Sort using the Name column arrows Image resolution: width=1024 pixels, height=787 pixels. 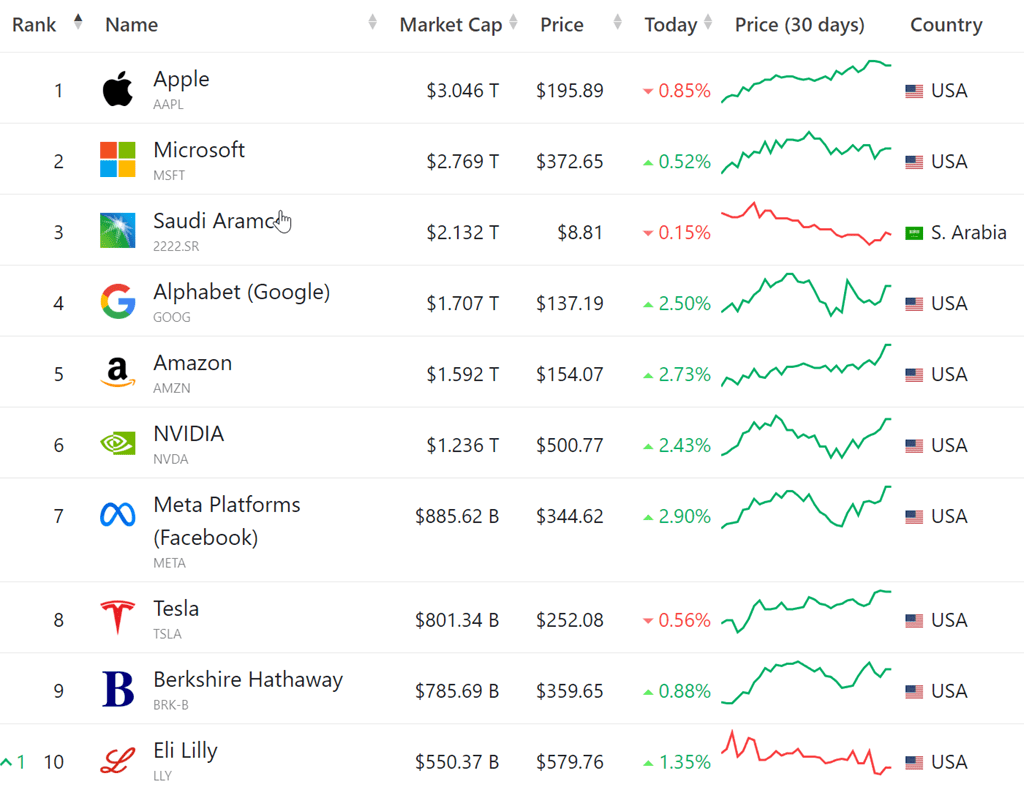pyautogui.click(x=372, y=23)
